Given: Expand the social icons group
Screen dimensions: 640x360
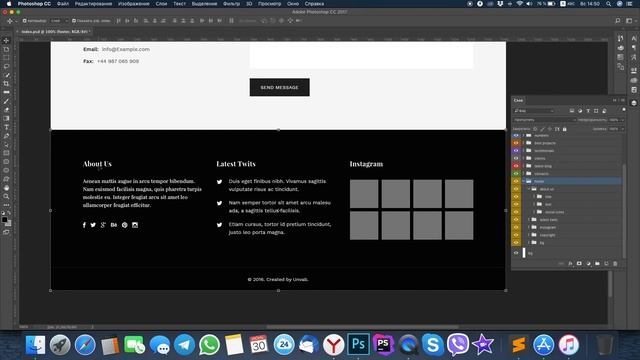Looking at the screenshot, I should tap(534, 212).
